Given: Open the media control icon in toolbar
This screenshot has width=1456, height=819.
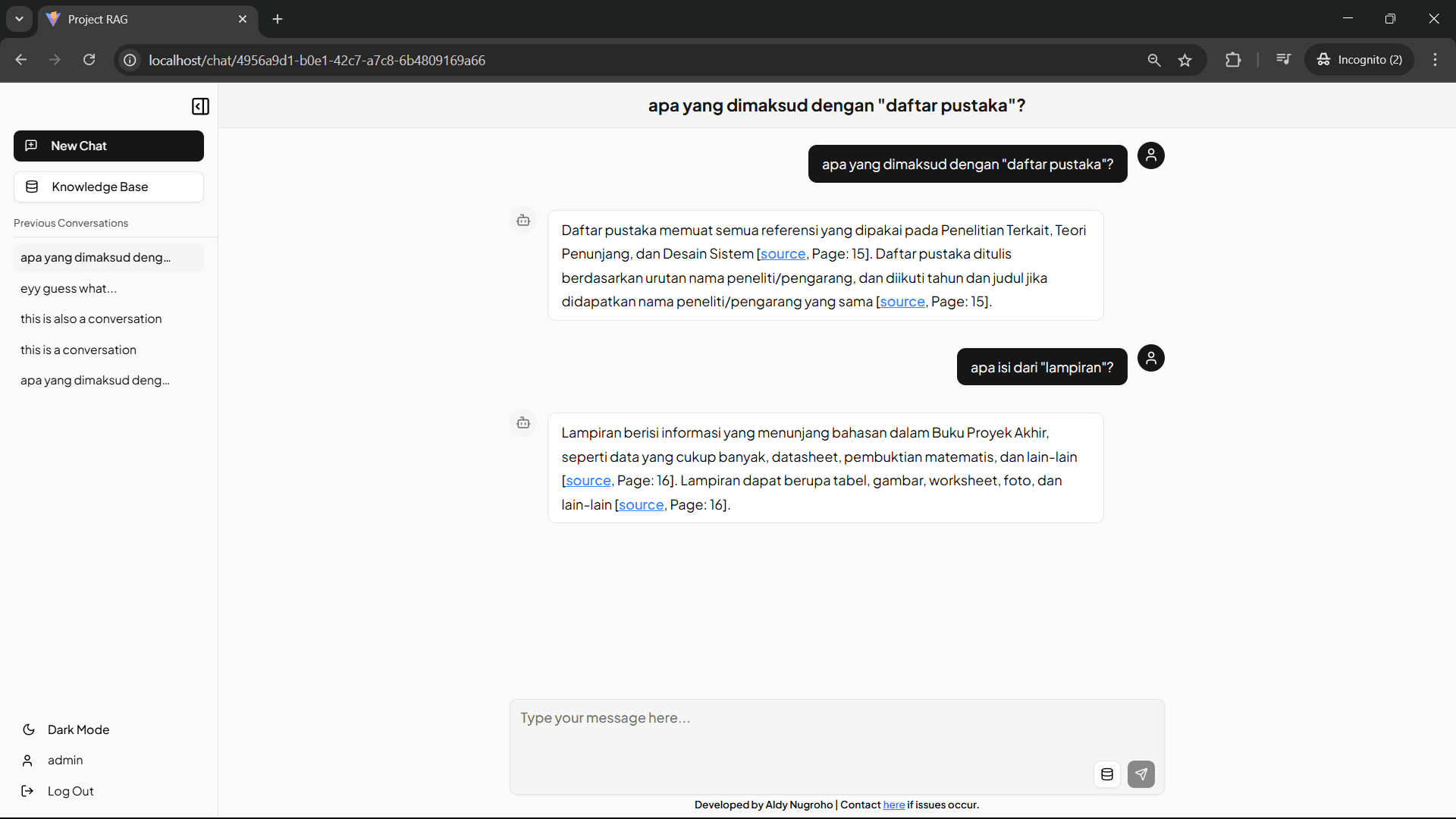Looking at the screenshot, I should (1283, 60).
